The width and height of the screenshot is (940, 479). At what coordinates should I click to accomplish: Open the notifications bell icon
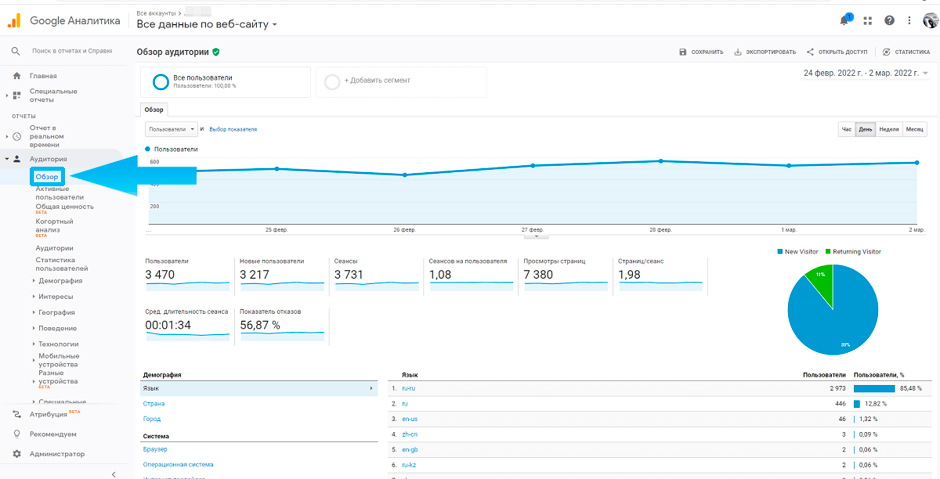pyautogui.click(x=845, y=20)
